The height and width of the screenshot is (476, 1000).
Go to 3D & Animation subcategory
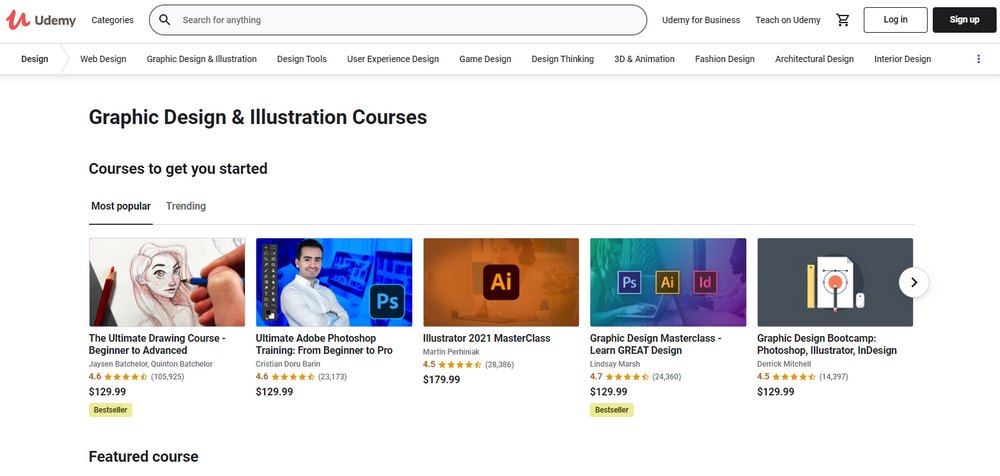tap(644, 59)
